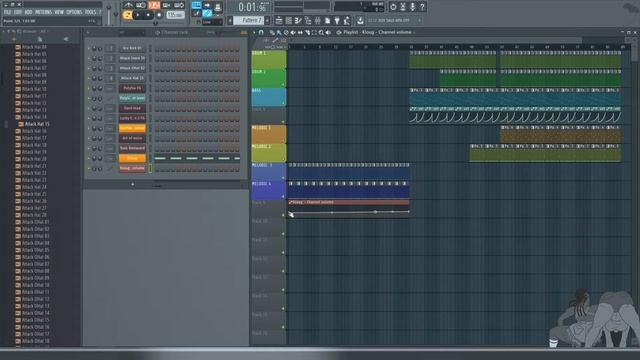Open the VIEW menu
The image size is (640, 360).
[x=59, y=13]
